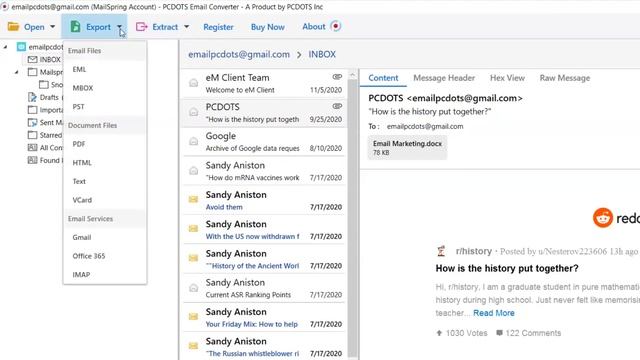
Task: Click INBOX in the breadcrumb
Action: pos(322,54)
